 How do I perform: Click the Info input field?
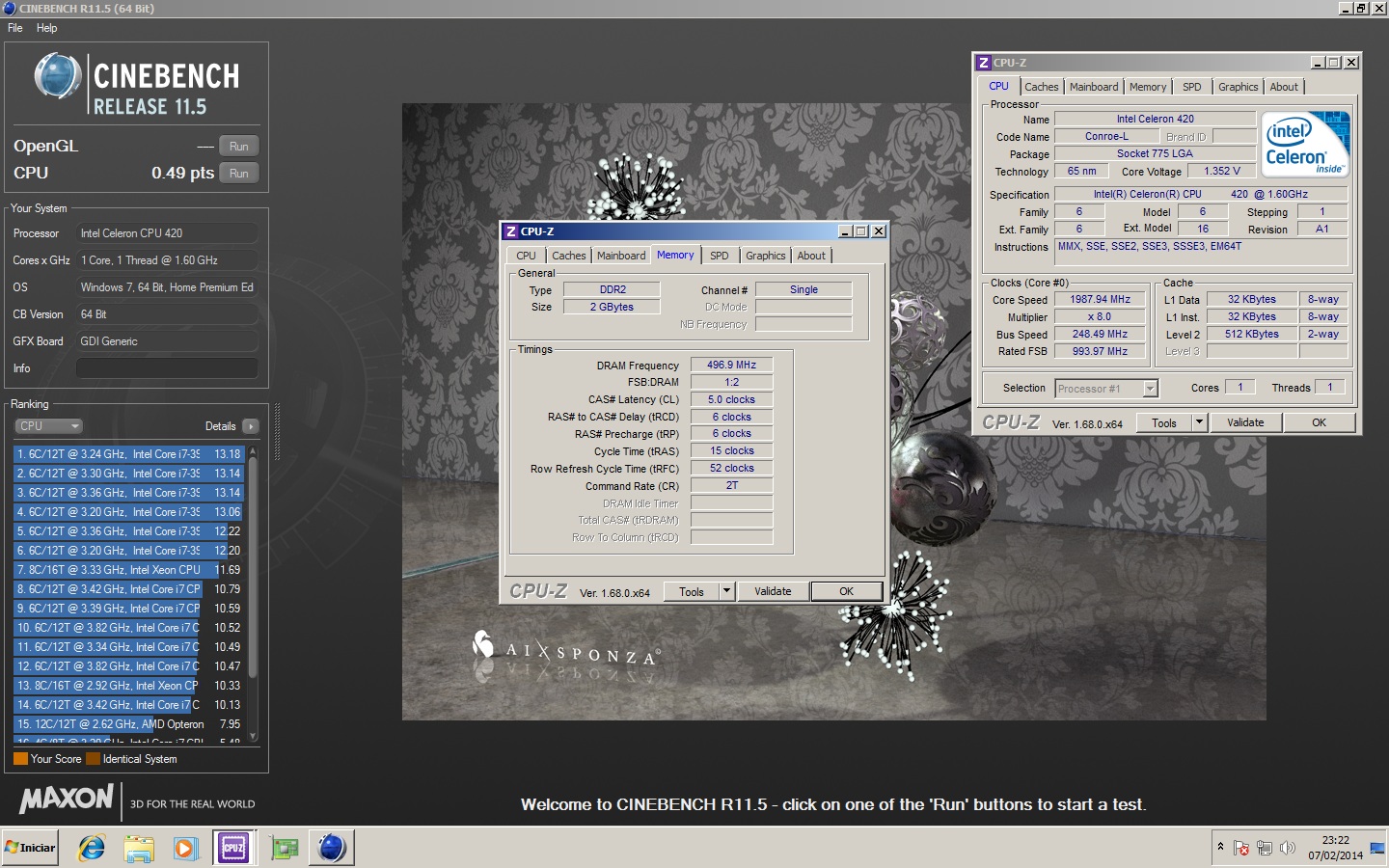167,368
